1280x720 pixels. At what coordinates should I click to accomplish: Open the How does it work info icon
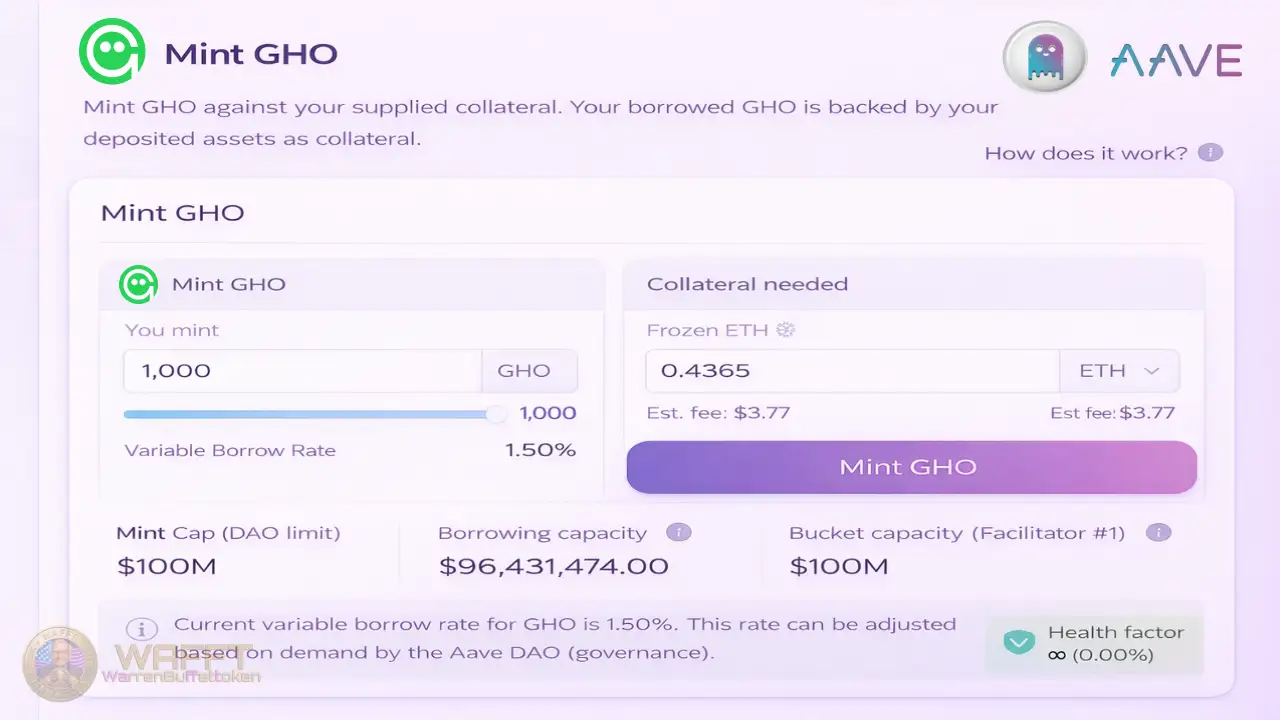pyautogui.click(x=1210, y=152)
